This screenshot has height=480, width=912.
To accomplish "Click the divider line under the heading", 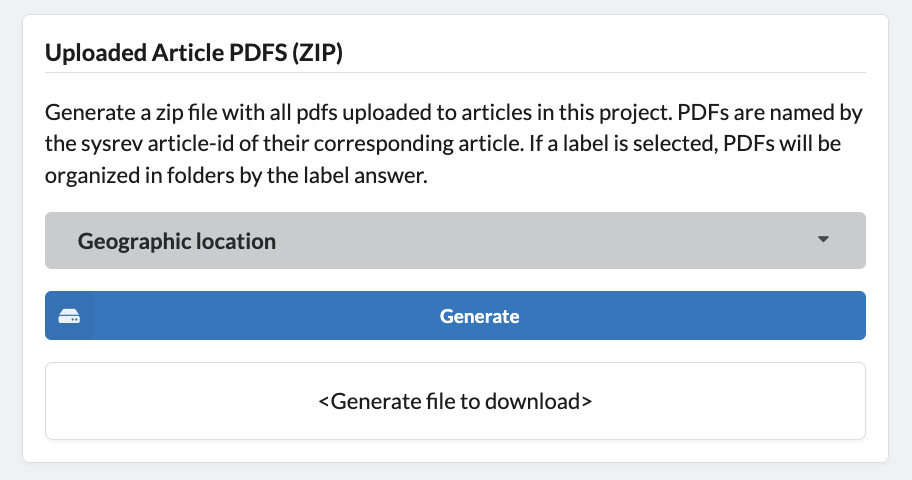I will pos(455,73).
